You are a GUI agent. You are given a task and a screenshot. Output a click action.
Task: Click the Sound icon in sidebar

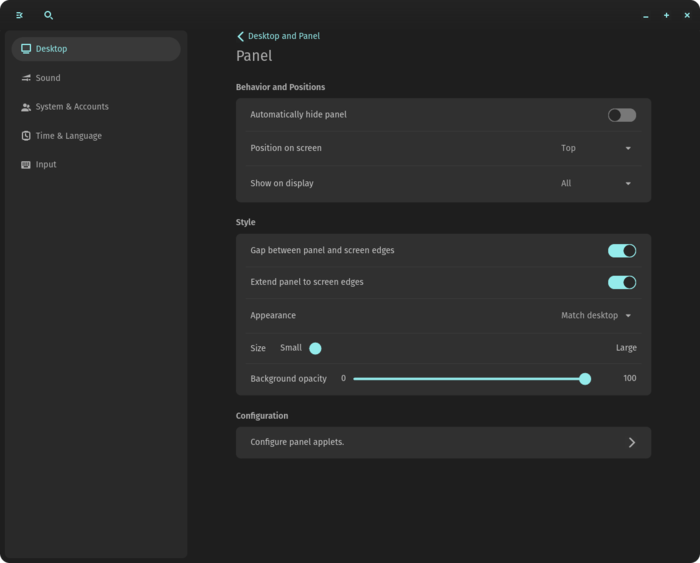pyautogui.click(x=26, y=78)
